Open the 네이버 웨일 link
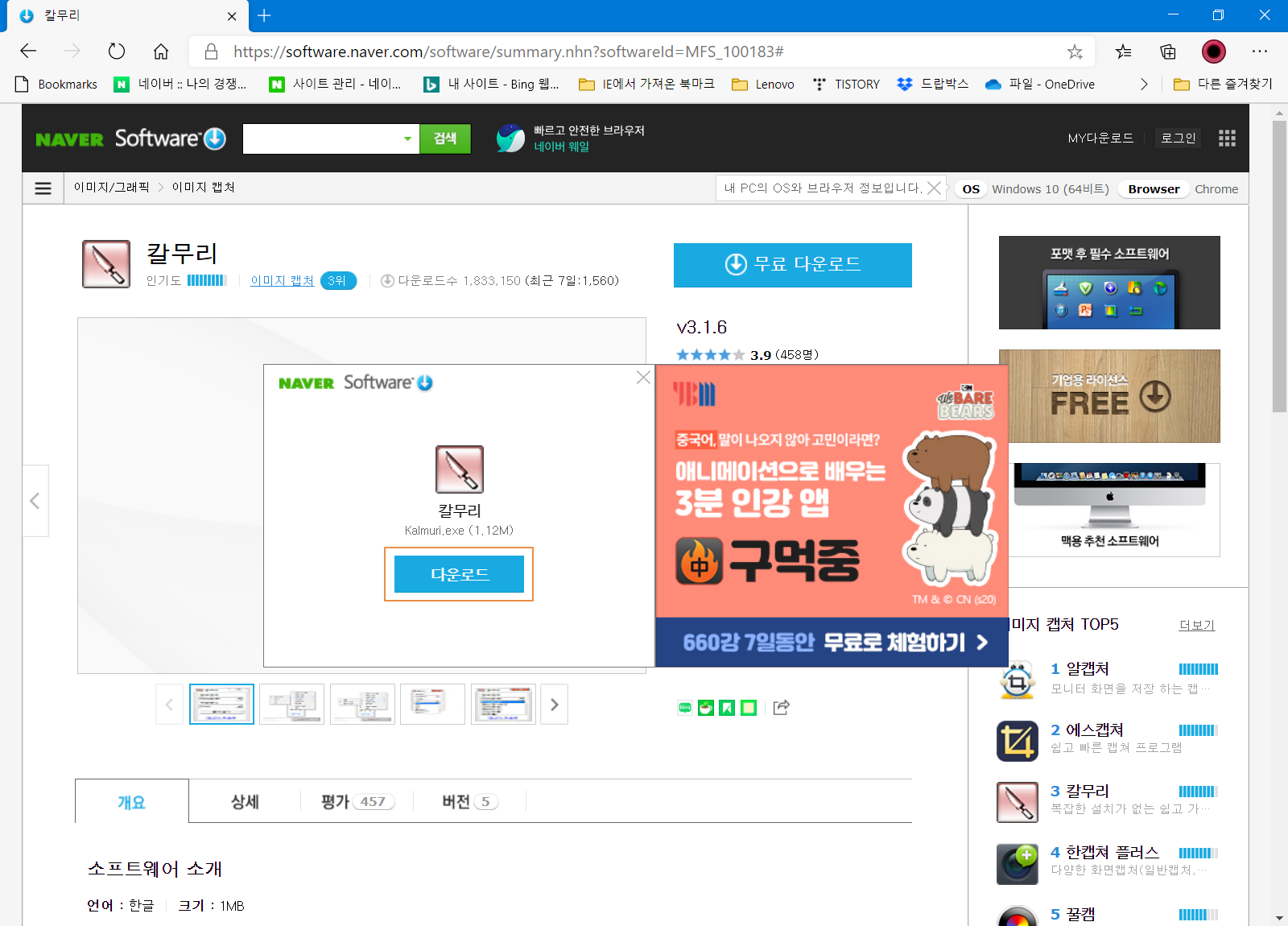This screenshot has height=926, width=1288. click(562, 147)
